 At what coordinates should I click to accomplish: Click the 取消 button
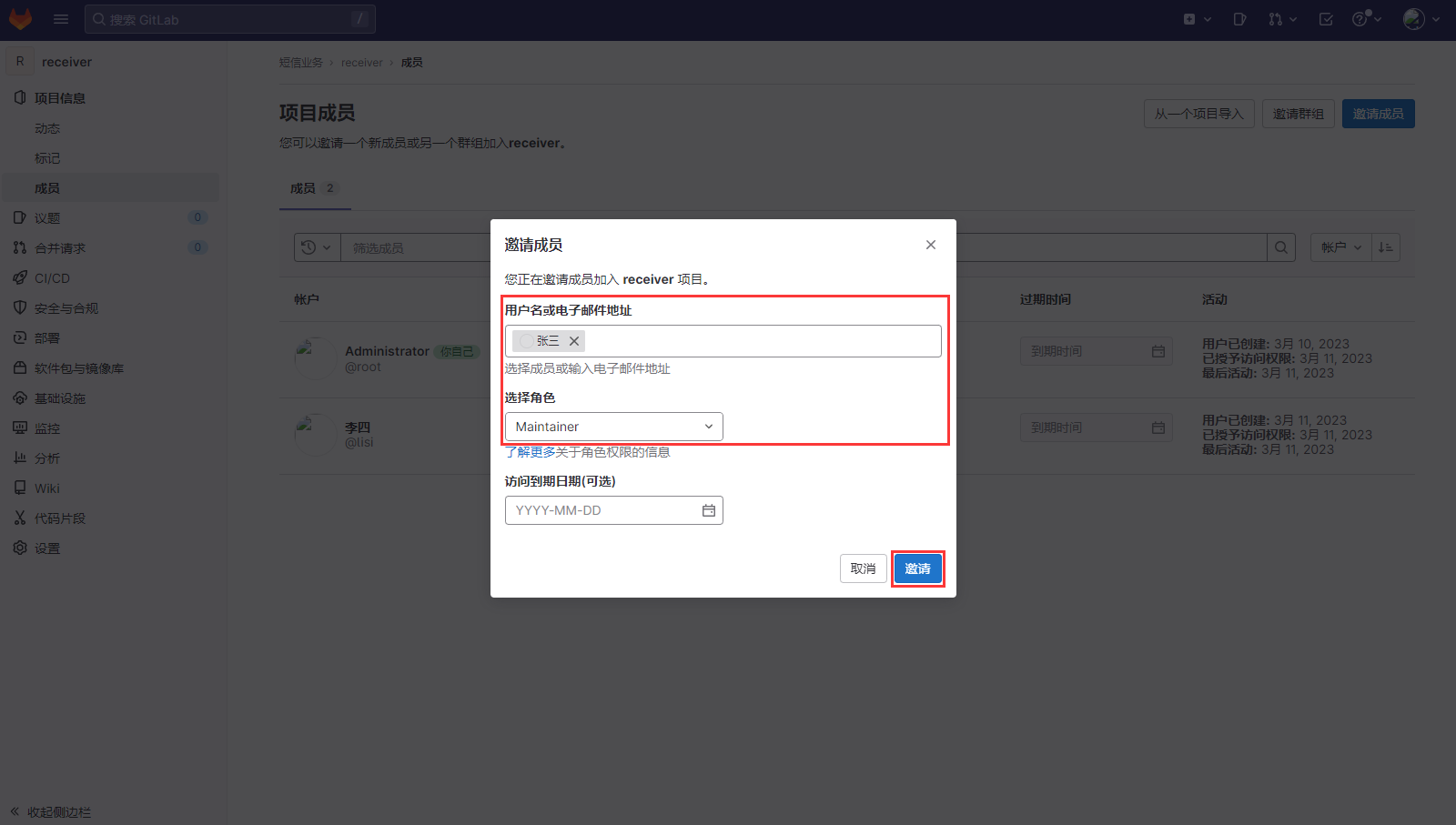coord(863,568)
